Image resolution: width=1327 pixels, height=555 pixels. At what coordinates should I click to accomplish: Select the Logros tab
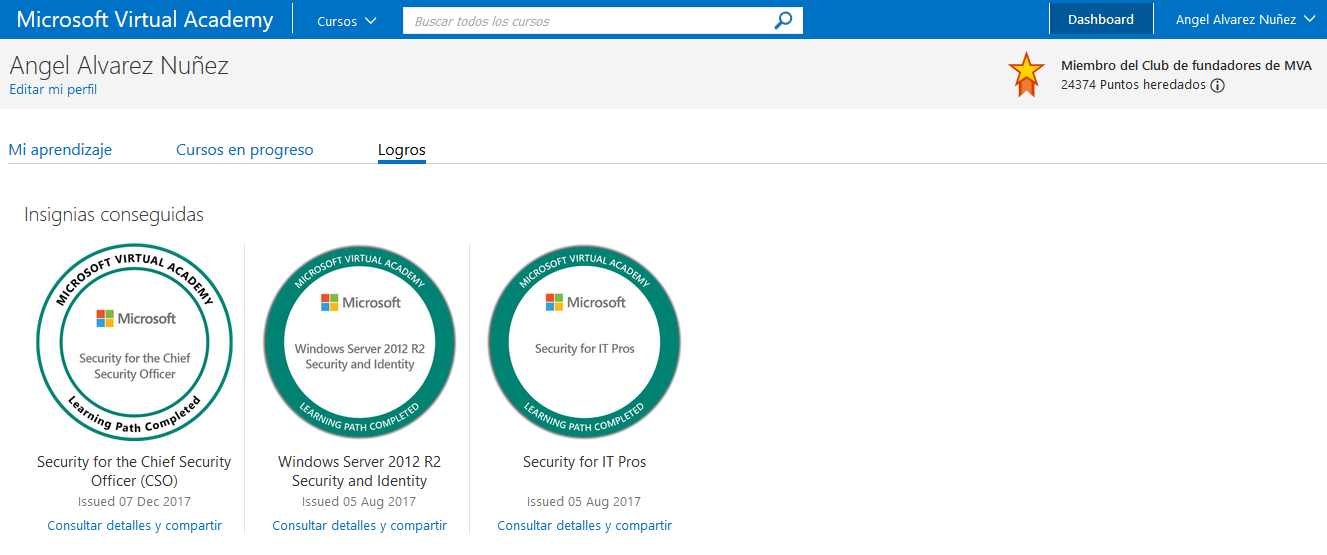pos(401,150)
